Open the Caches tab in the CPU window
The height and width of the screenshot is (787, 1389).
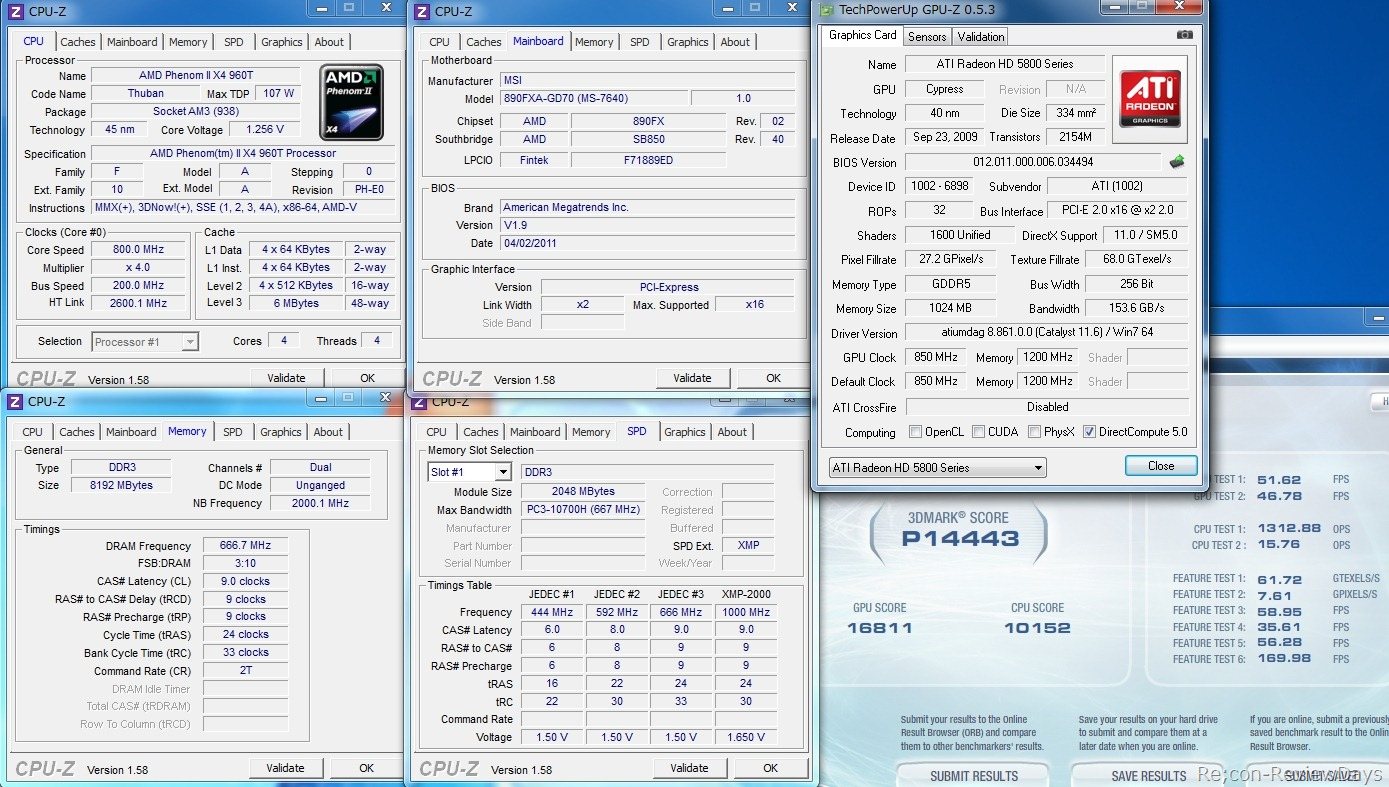pos(78,42)
